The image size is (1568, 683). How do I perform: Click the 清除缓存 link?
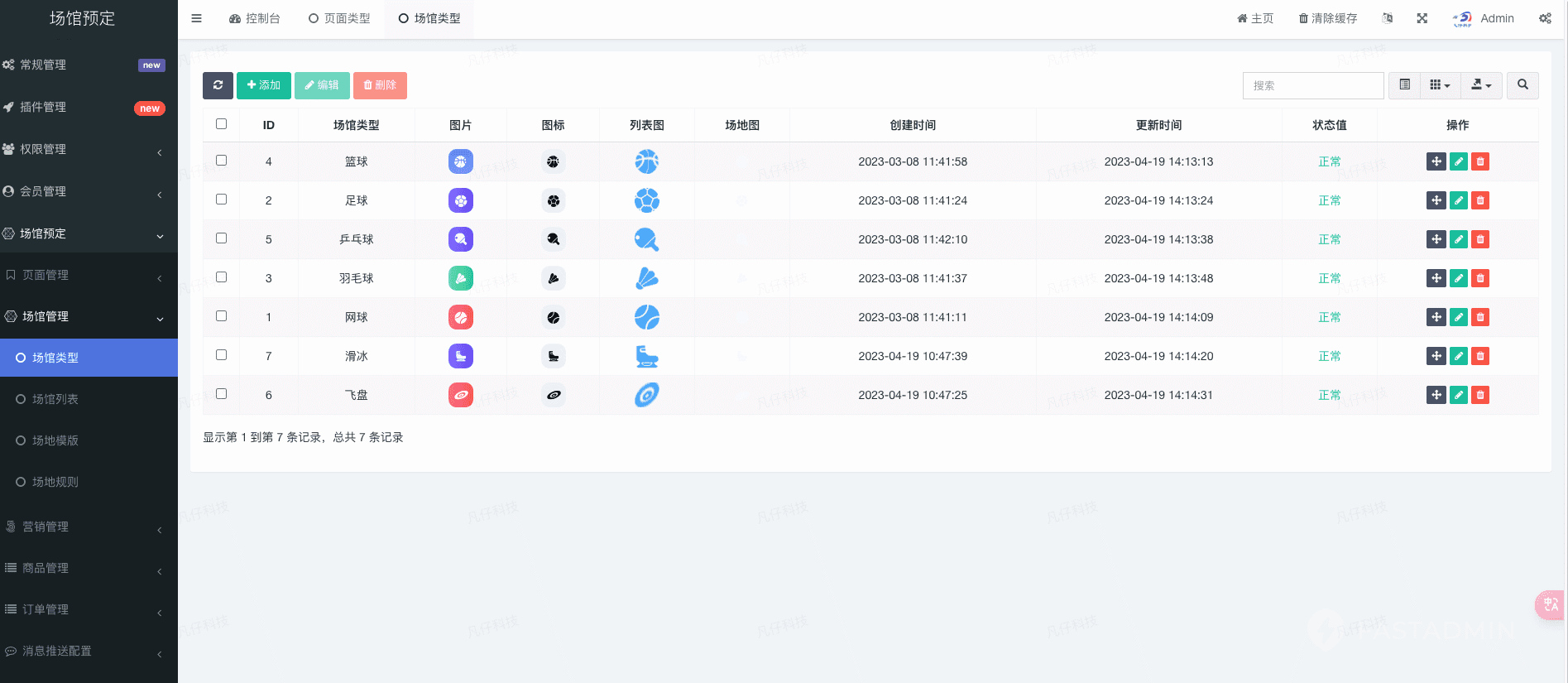(x=1327, y=18)
